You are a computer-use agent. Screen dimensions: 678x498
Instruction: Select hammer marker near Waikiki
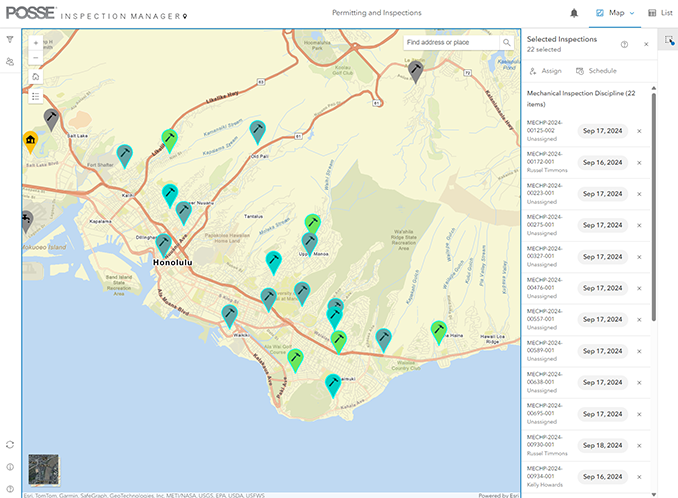[x=230, y=316]
